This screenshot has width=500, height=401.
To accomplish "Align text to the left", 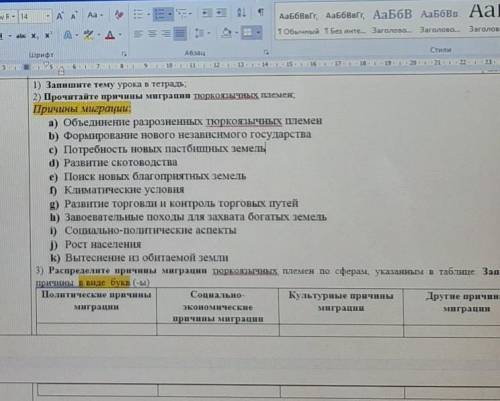I will click(138, 34).
